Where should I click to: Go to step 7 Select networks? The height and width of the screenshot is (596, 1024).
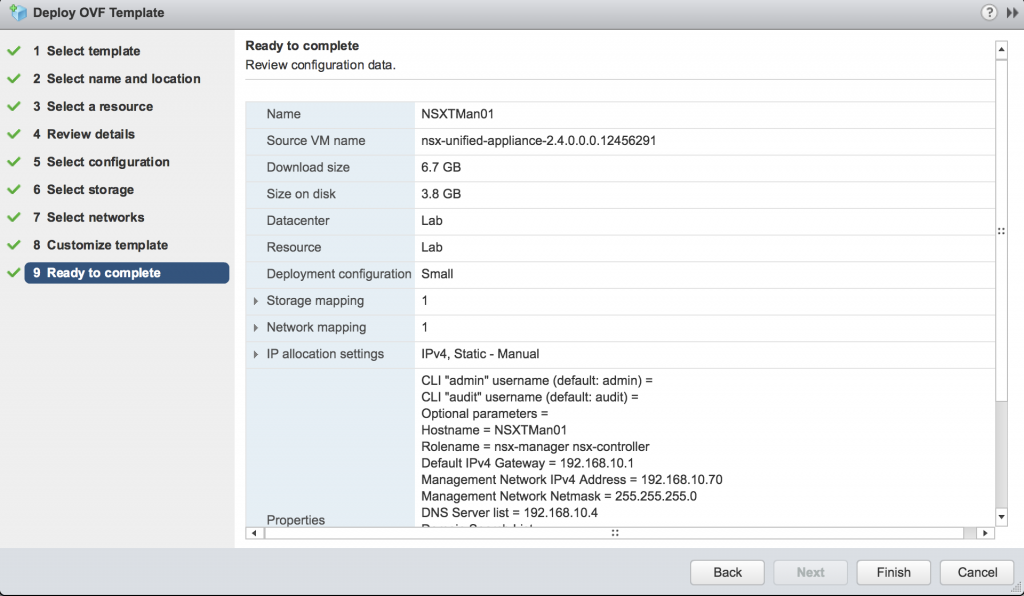tap(89, 217)
